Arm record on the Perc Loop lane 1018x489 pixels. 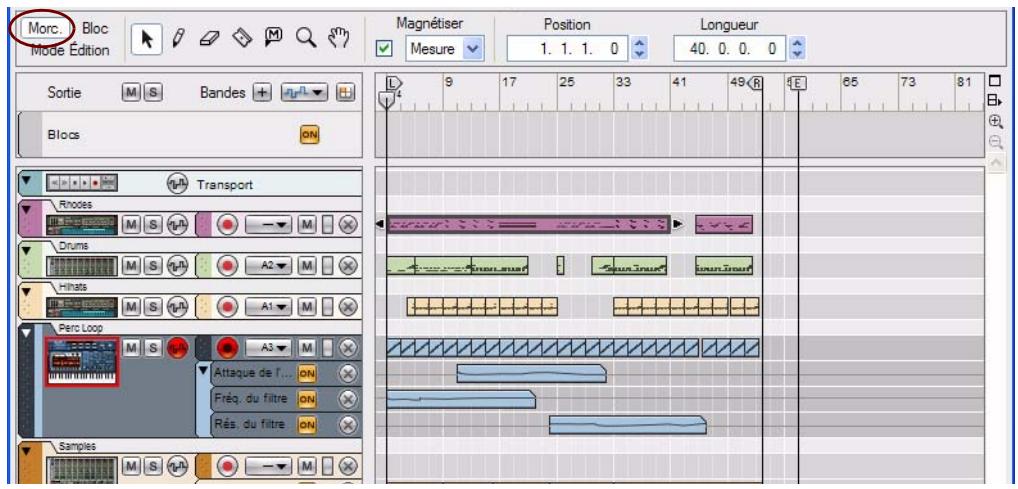[x=227, y=347]
